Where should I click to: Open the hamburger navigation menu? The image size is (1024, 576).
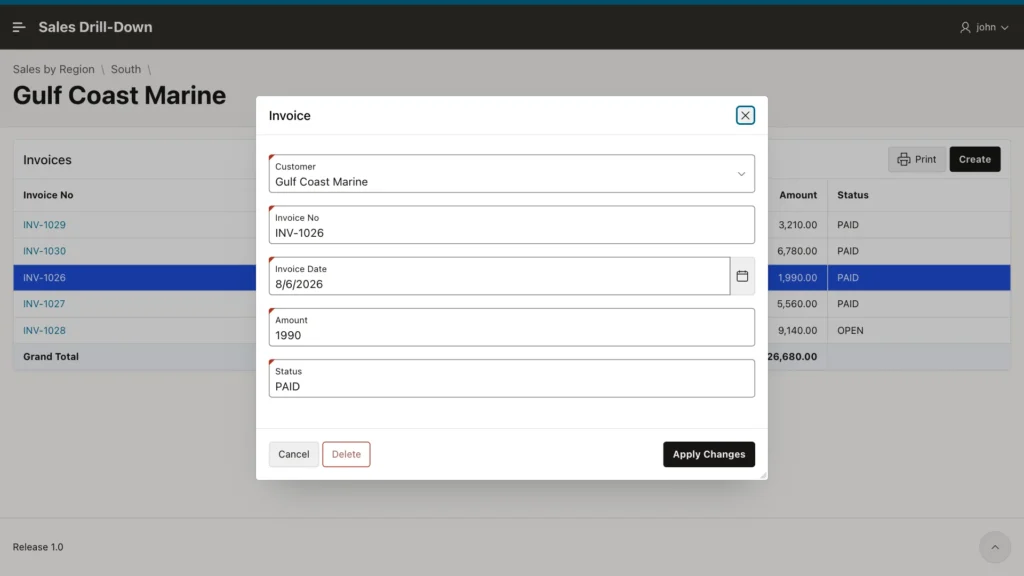[18, 27]
